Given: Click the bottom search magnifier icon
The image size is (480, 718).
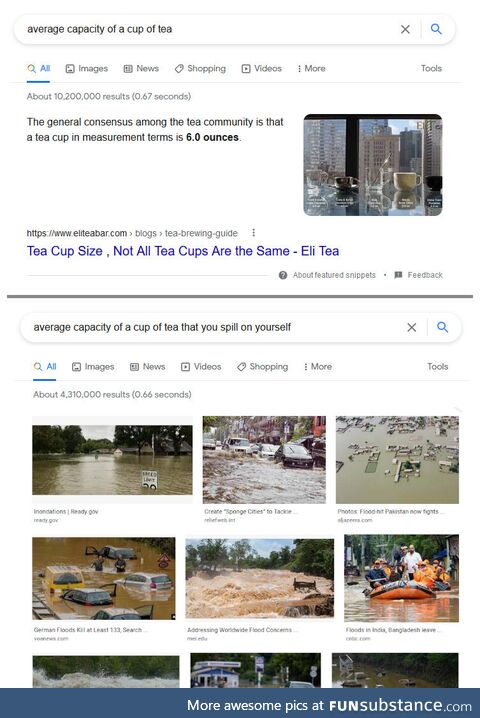Looking at the screenshot, I should pyautogui.click(x=442, y=327).
